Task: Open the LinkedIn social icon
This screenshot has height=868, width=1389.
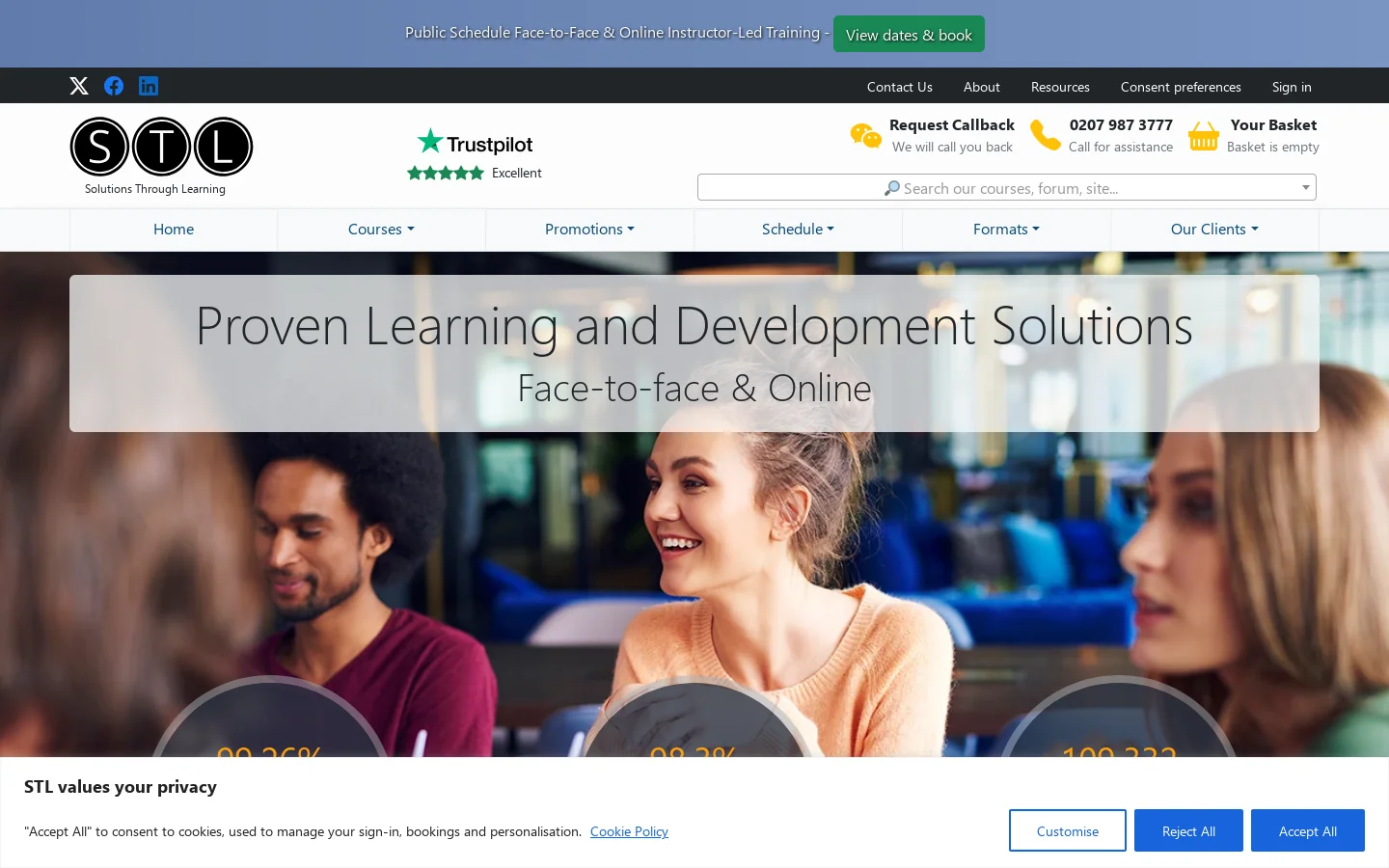Action: click(149, 86)
